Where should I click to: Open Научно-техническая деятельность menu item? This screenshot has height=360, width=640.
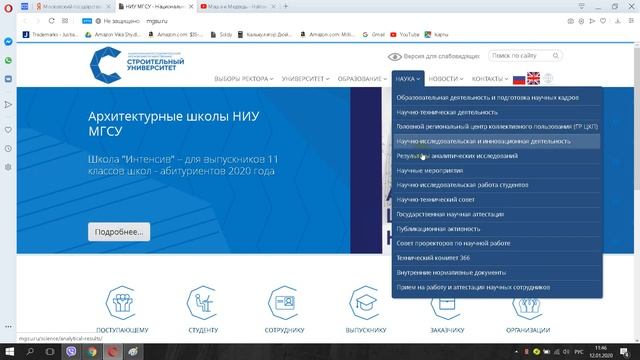[496, 112]
